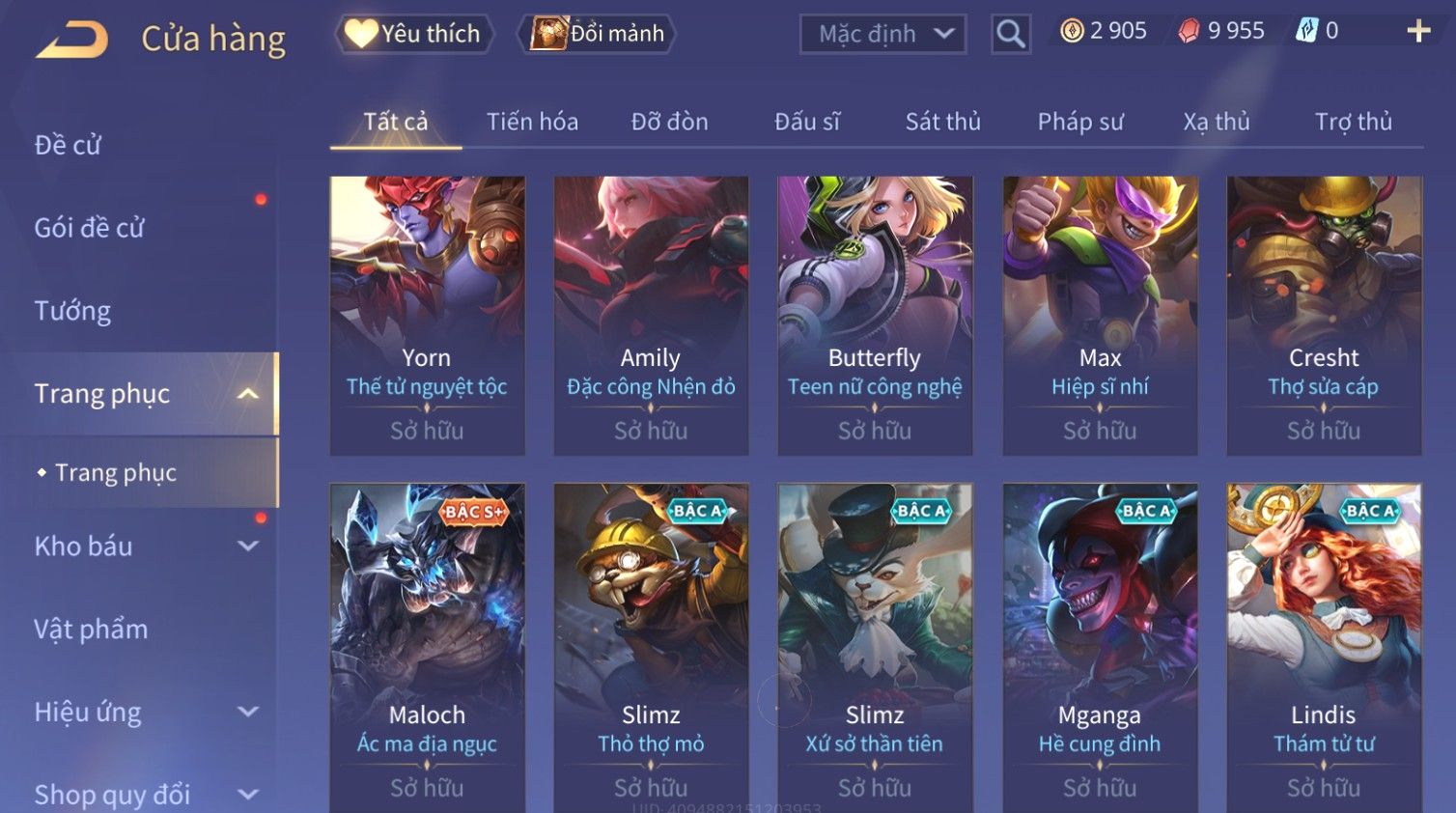Open the search magnifier icon
The image size is (1456, 813).
[x=1011, y=34]
